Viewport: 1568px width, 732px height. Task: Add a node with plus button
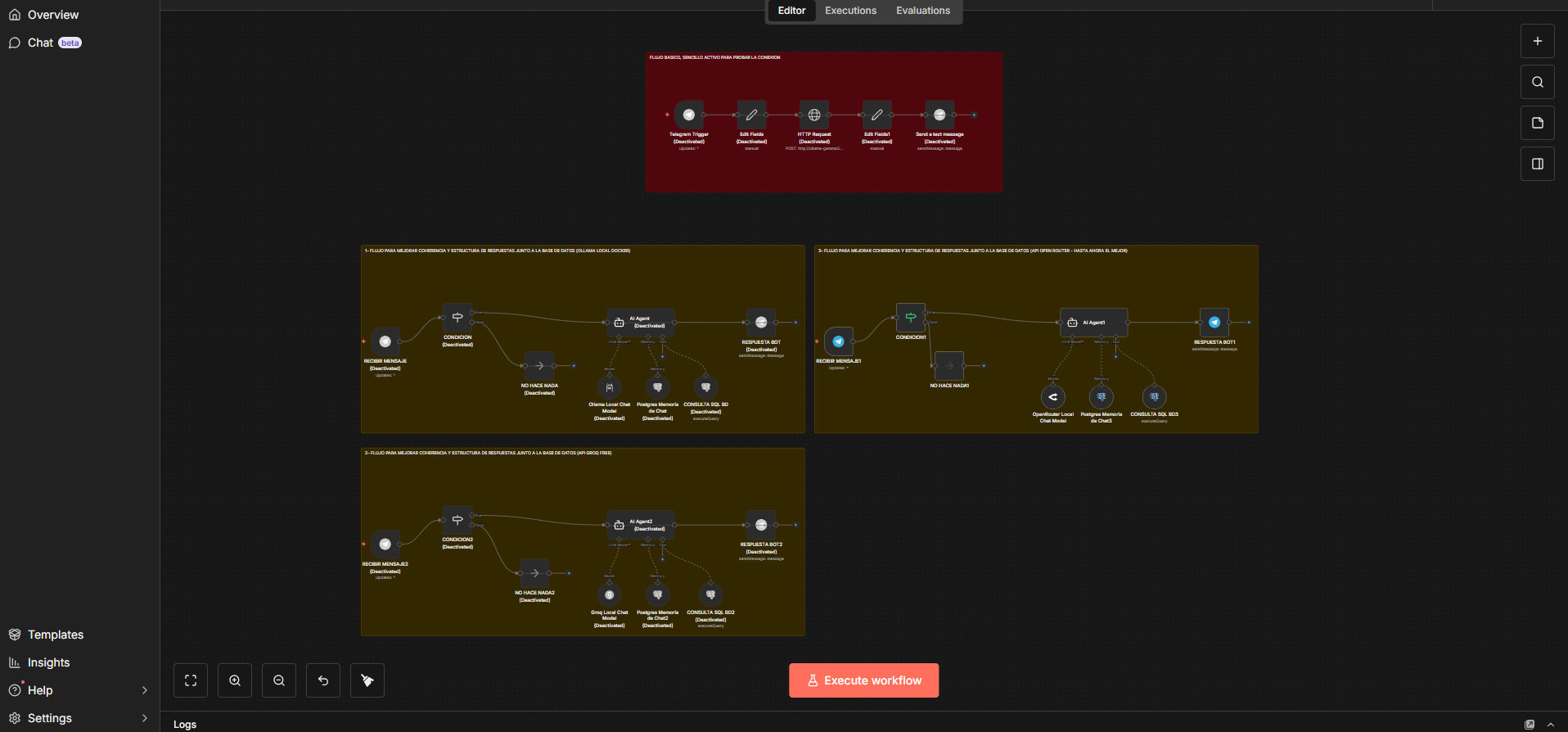[x=1537, y=41]
